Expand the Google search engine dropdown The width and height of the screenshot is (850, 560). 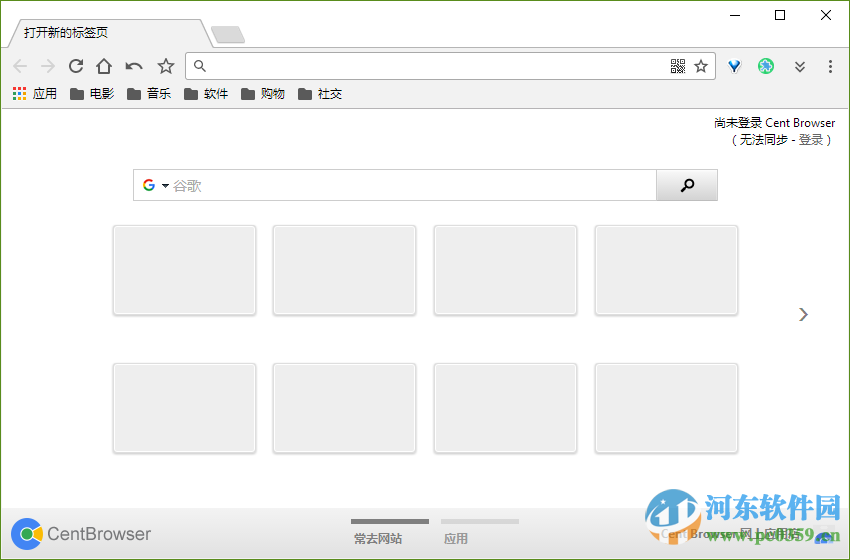tap(165, 186)
